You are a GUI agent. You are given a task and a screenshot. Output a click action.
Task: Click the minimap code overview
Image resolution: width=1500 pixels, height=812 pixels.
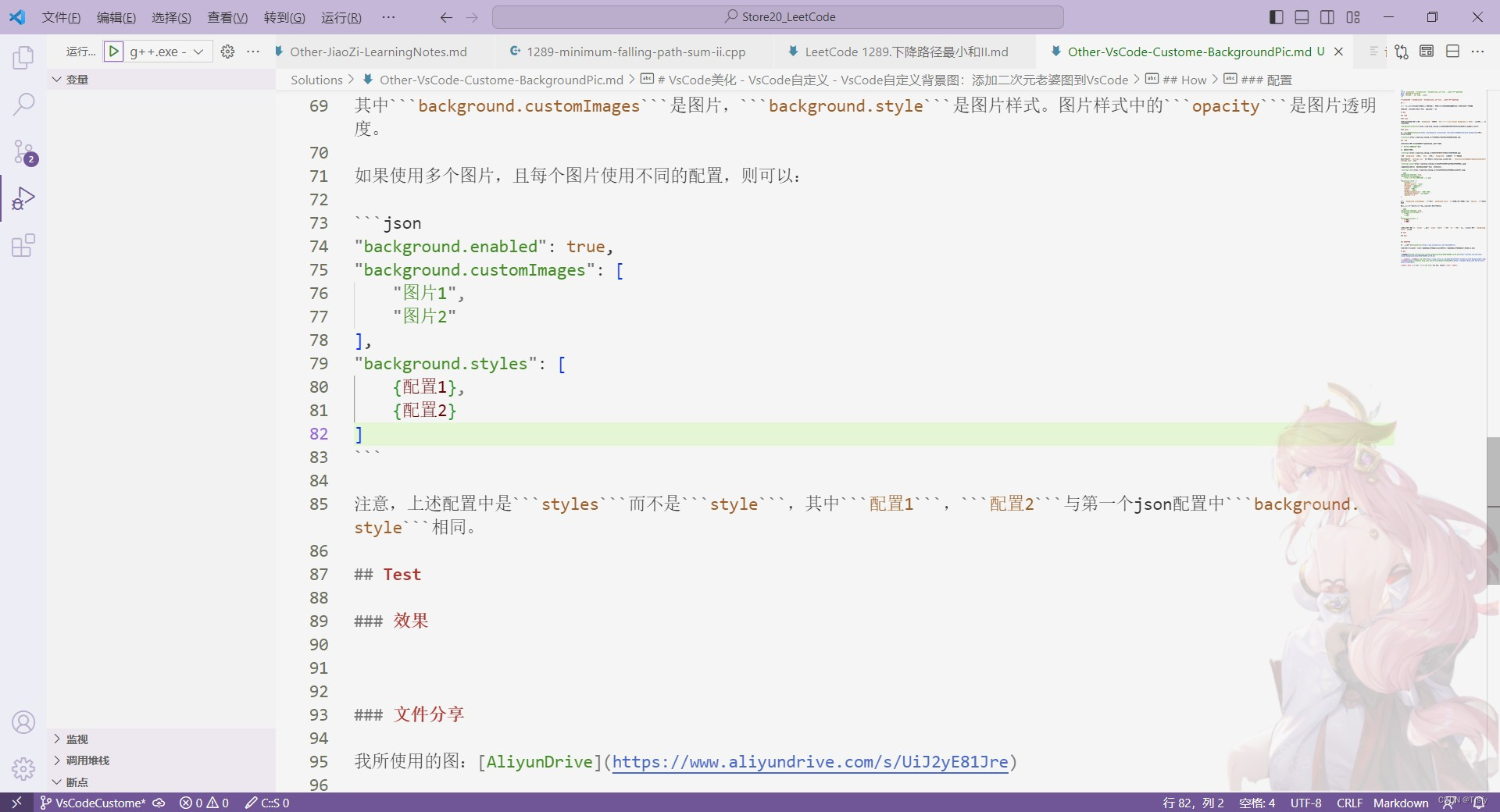(x=1443, y=180)
